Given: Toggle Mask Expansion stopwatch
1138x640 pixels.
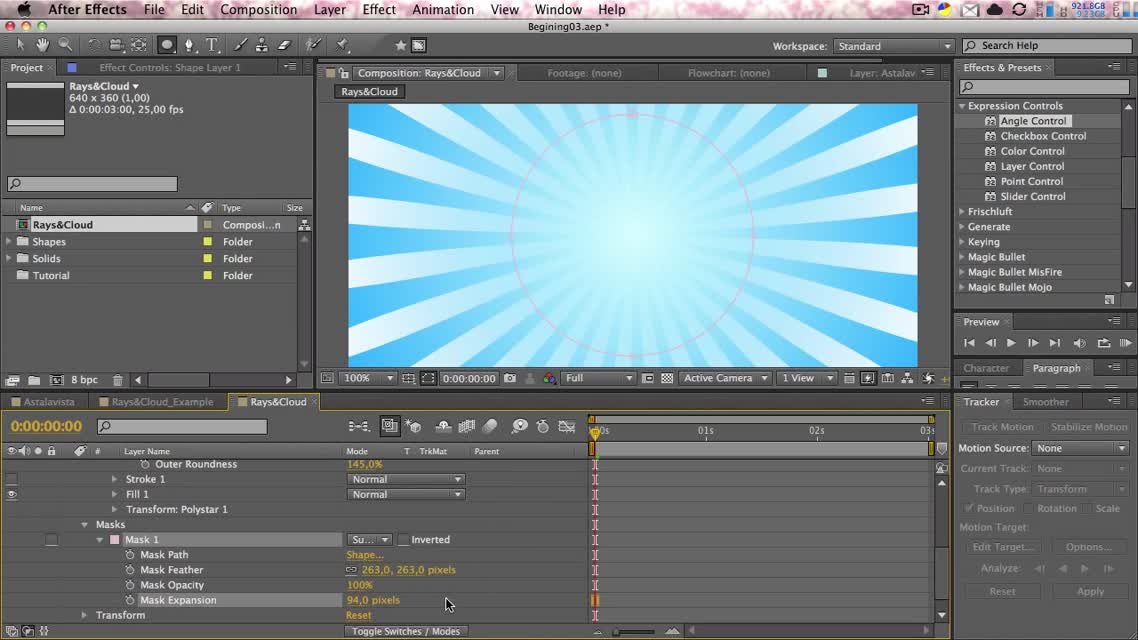Looking at the screenshot, I should click(130, 600).
